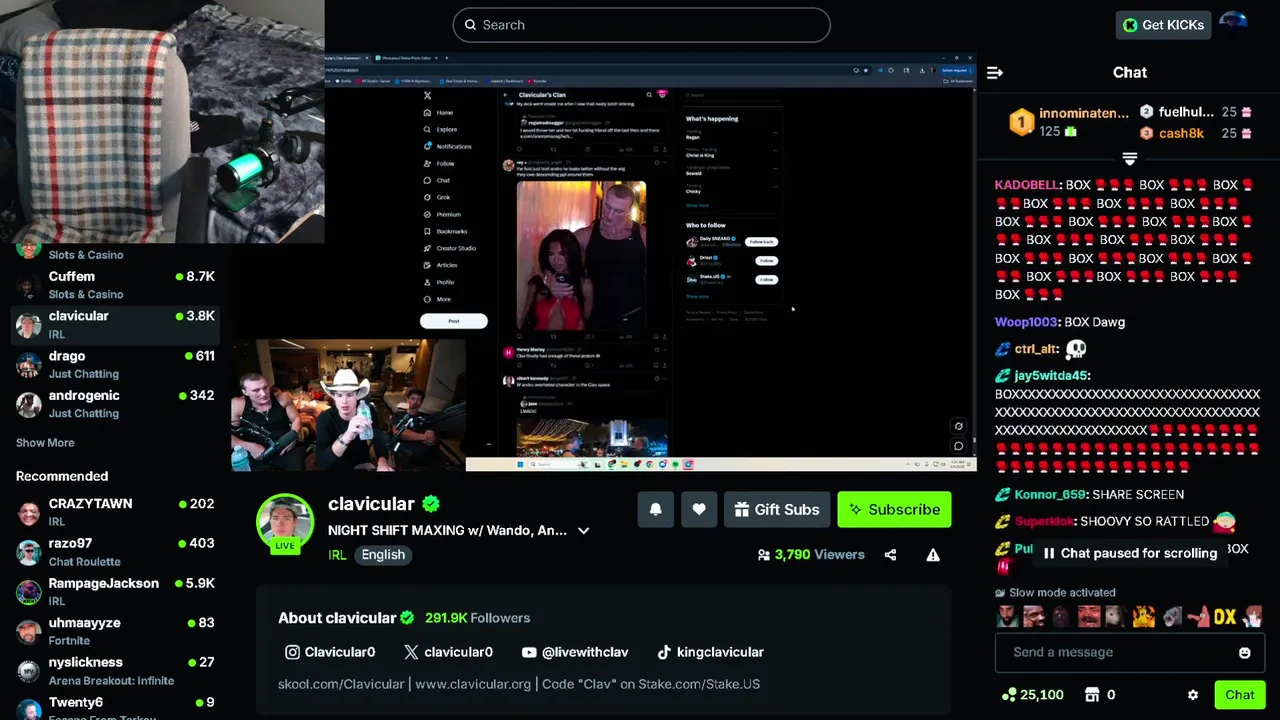Open nyslickness recommended channel
1280x720 pixels.
point(116,671)
